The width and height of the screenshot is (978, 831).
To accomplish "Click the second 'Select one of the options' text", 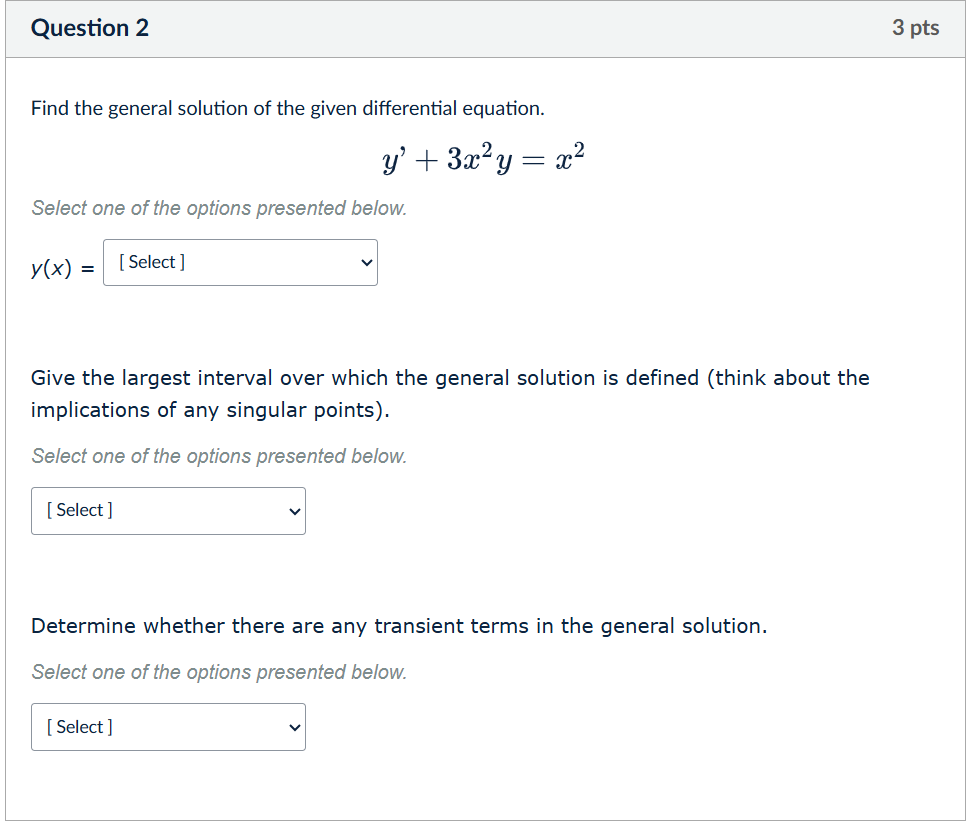I will pyautogui.click(x=218, y=456).
